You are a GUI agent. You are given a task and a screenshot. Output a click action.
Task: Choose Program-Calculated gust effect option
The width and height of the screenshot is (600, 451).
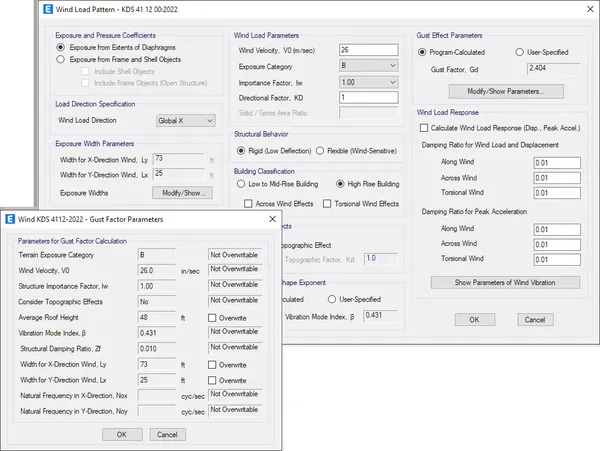pos(422,52)
